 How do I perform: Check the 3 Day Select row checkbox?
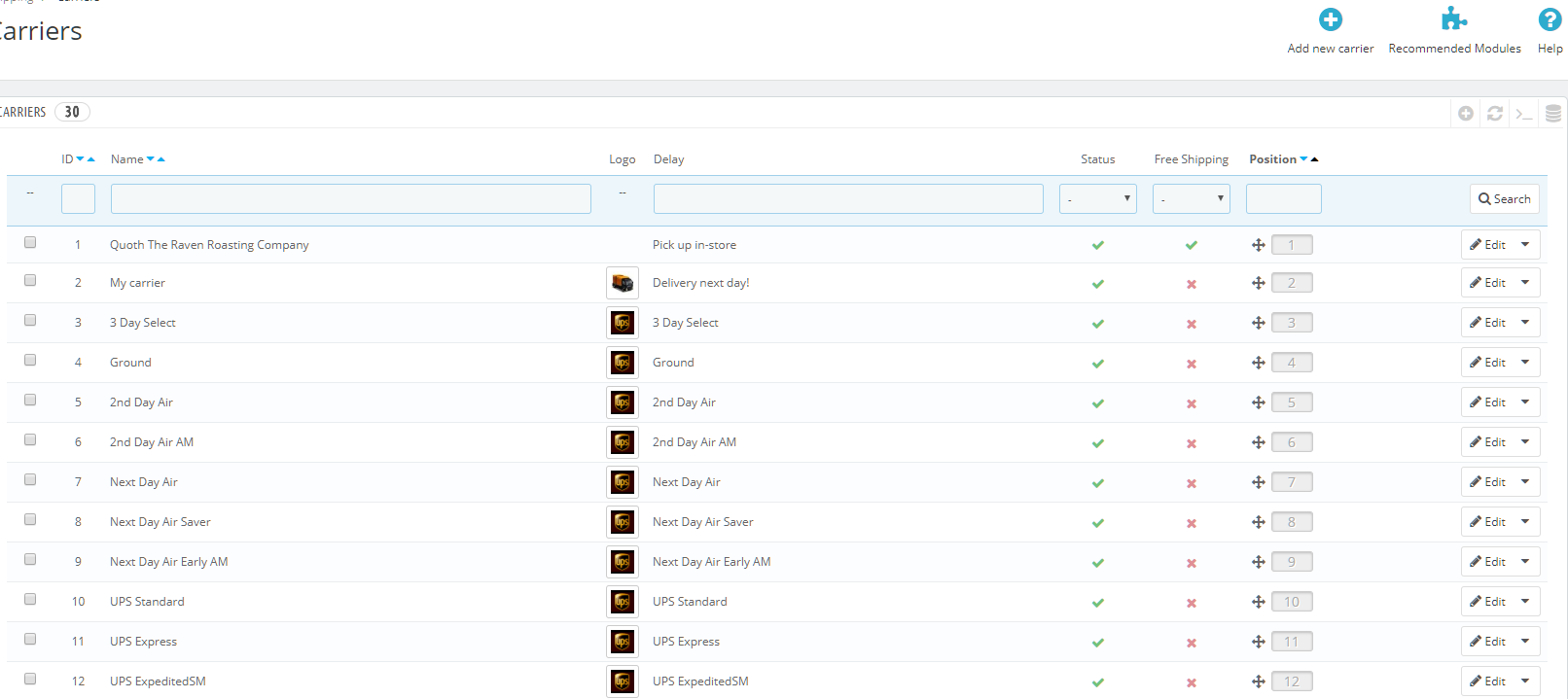30,320
